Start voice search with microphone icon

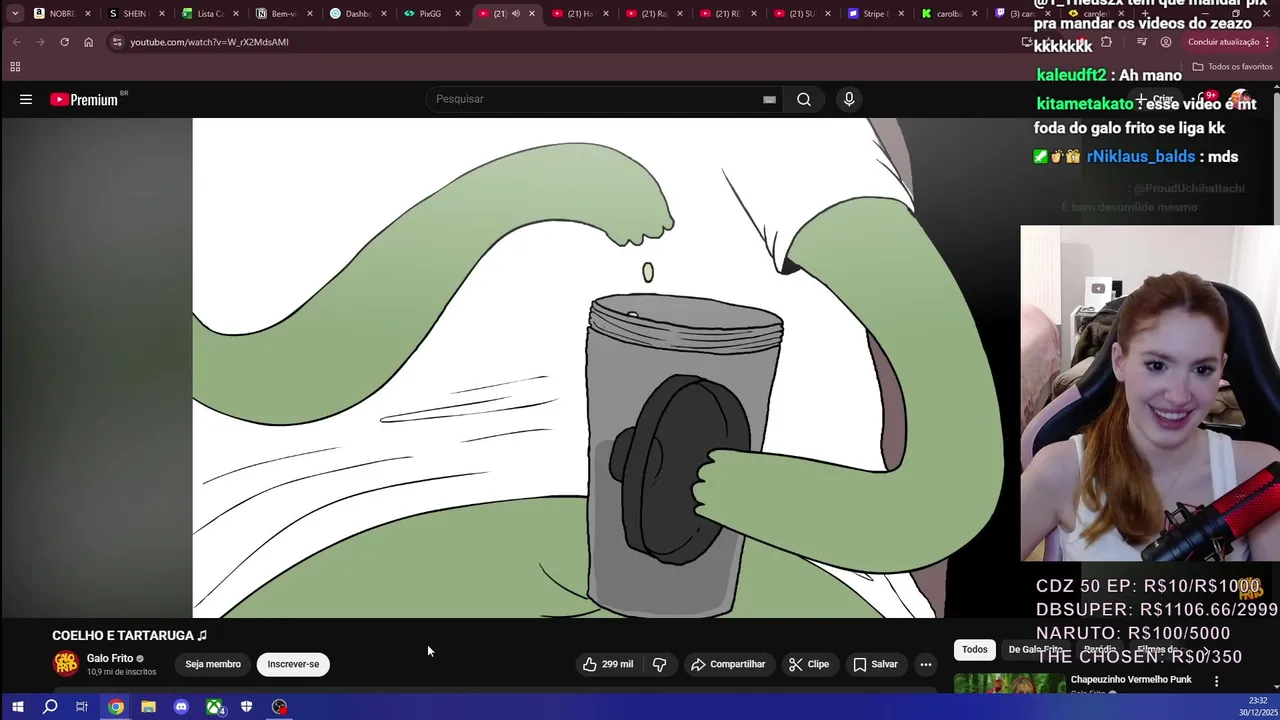point(849,99)
